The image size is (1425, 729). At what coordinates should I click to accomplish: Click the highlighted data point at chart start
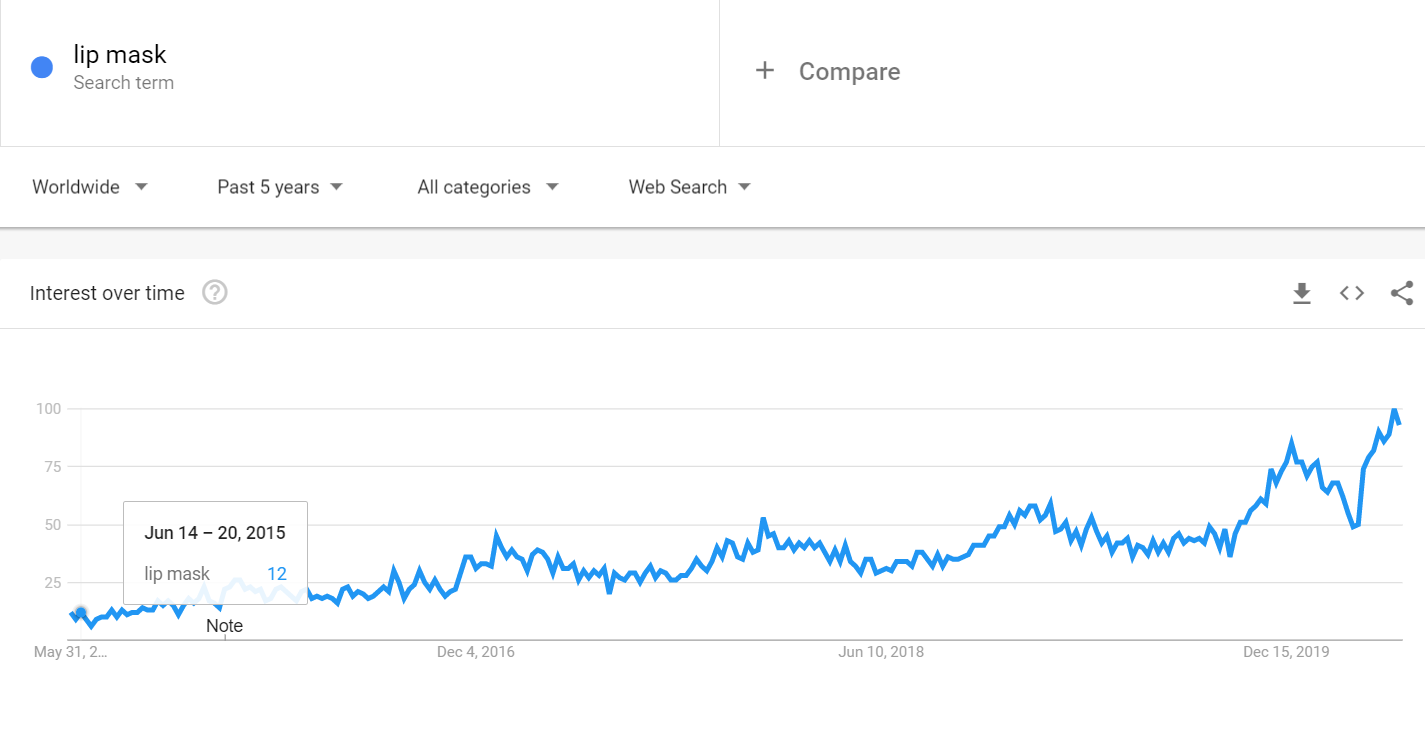81,612
